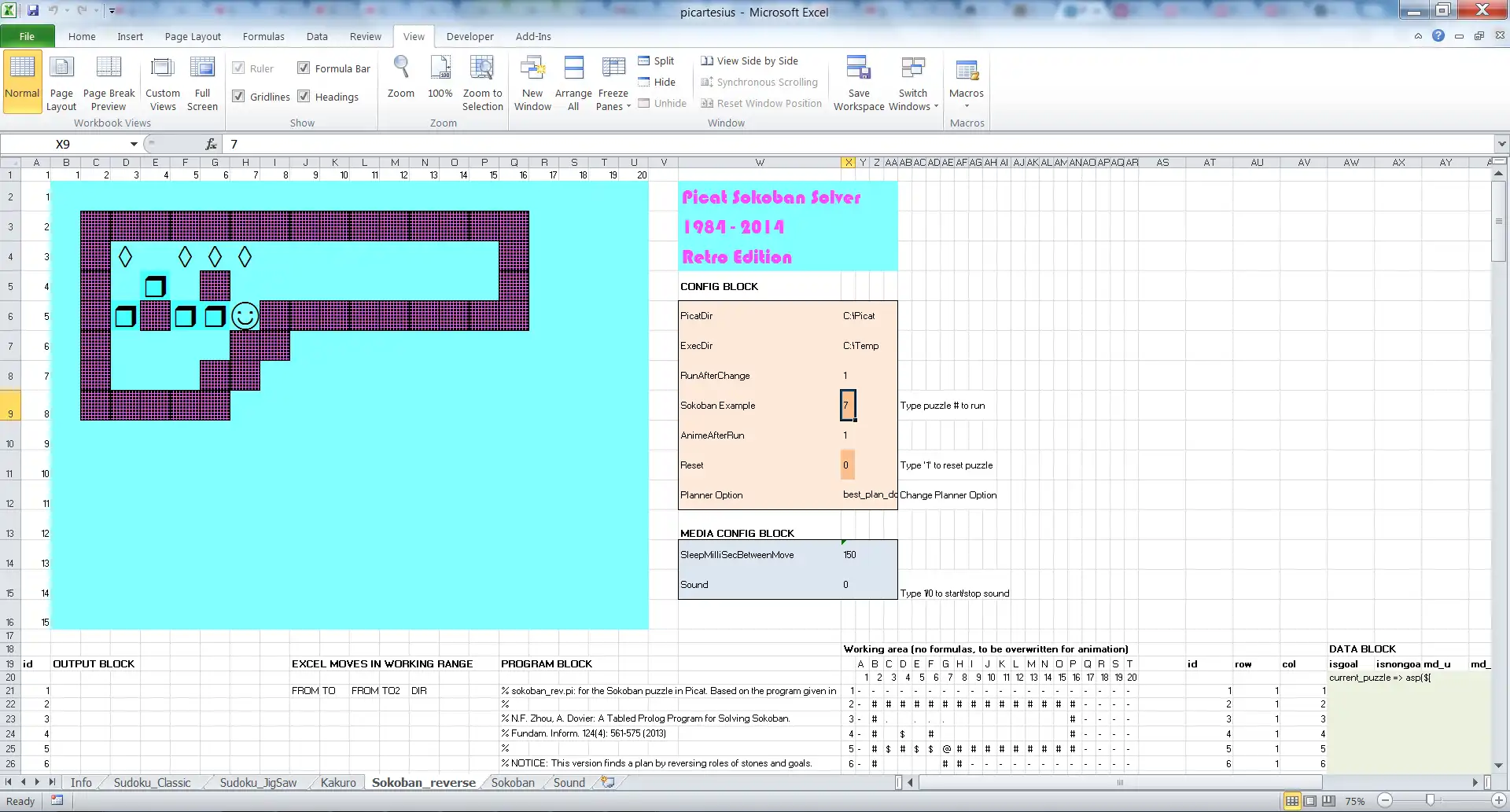Expand the formula bar
Image resolution: width=1510 pixels, height=812 pixels.
(x=1501, y=144)
